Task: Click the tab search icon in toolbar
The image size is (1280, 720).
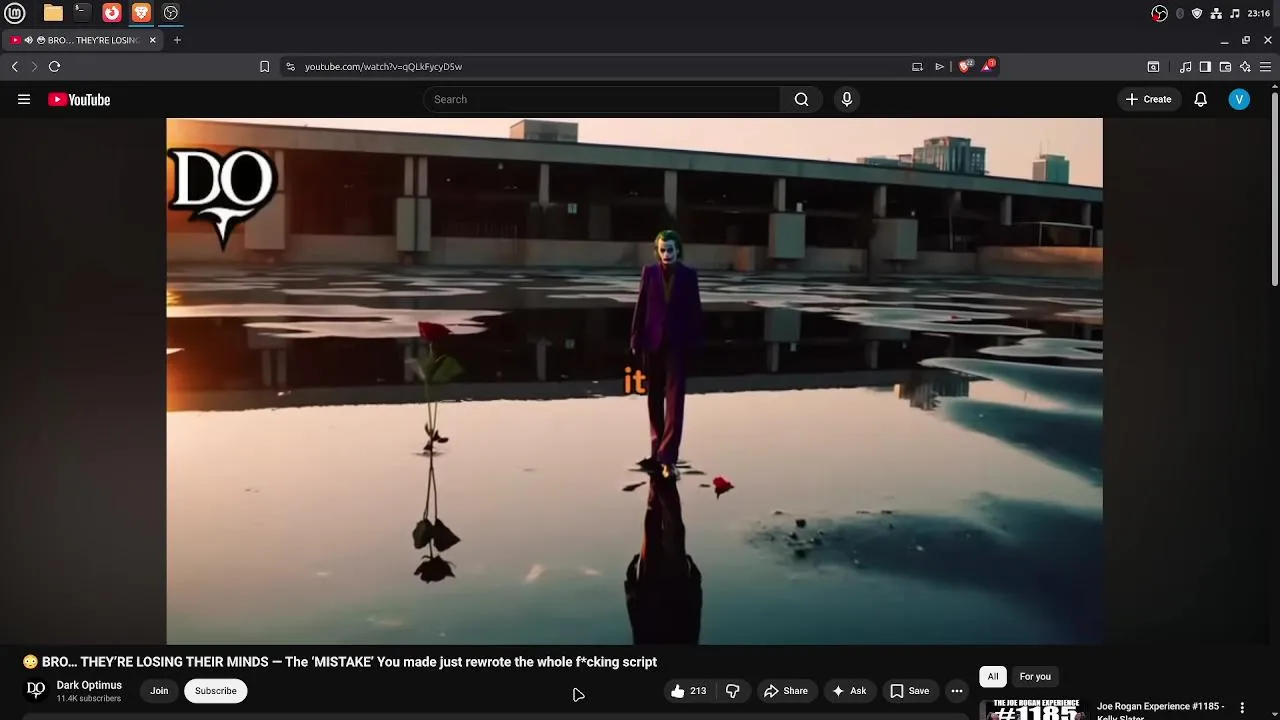Action: pyautogui.click(x=1153, y=67)
